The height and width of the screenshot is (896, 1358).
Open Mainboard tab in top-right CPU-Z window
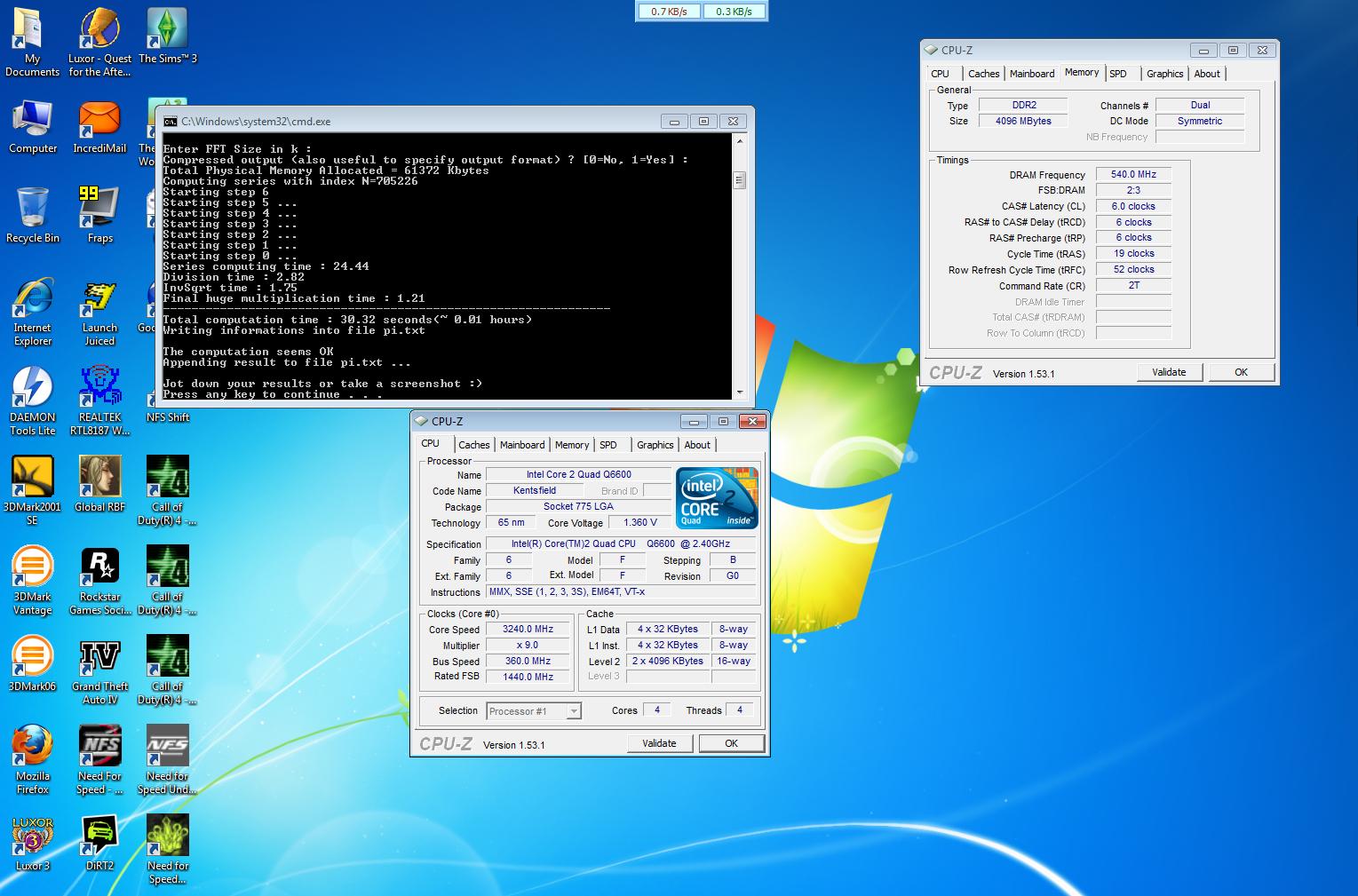click(x=1032, y=74)
